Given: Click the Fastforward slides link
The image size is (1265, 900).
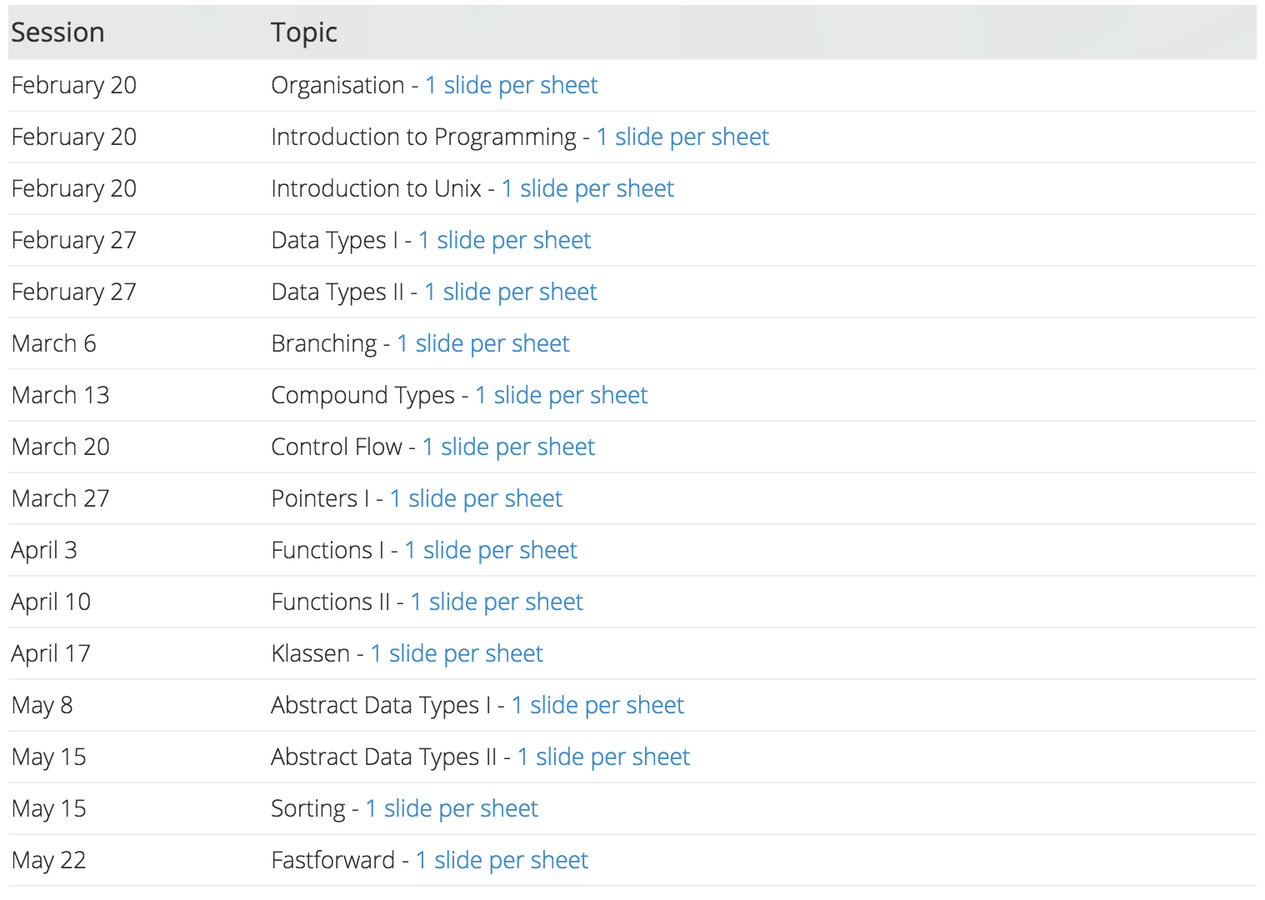Looking at the screenshot, I should [x=502, y=861].
